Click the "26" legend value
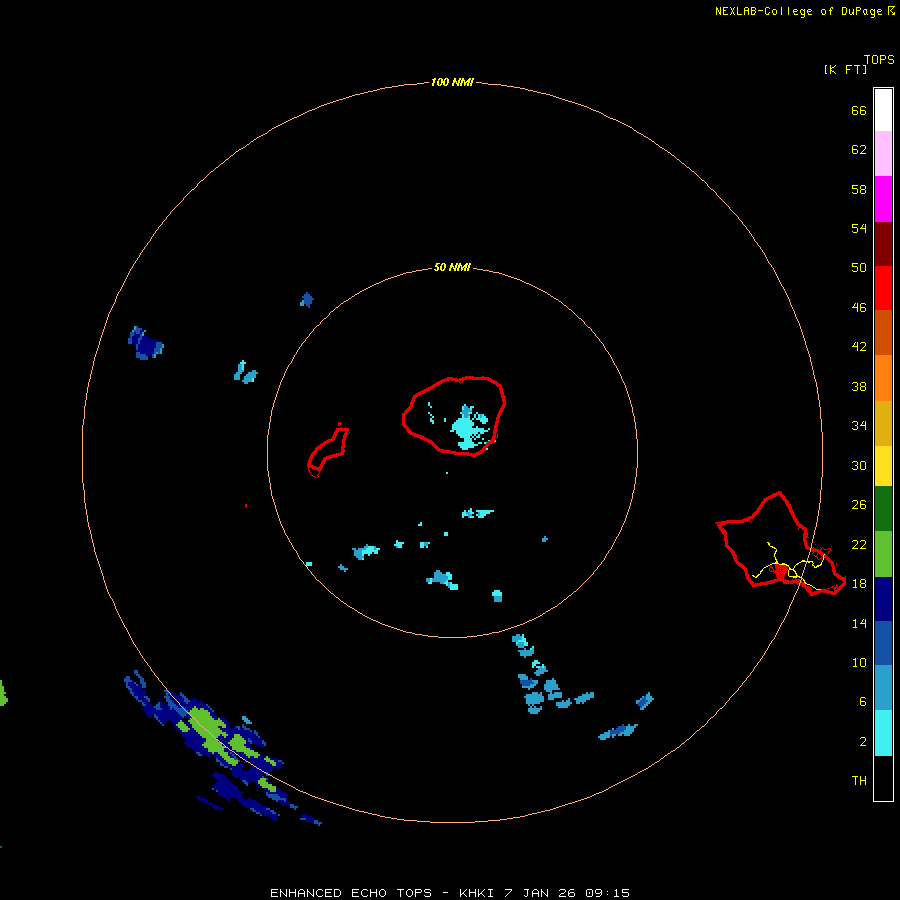900x900 pixels. [x=859, y=505]
